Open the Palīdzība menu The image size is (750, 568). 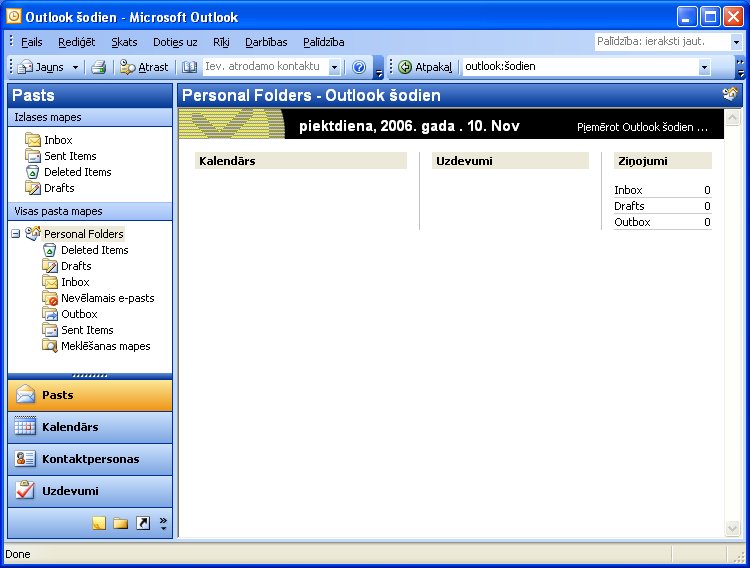tap(324, 42)
